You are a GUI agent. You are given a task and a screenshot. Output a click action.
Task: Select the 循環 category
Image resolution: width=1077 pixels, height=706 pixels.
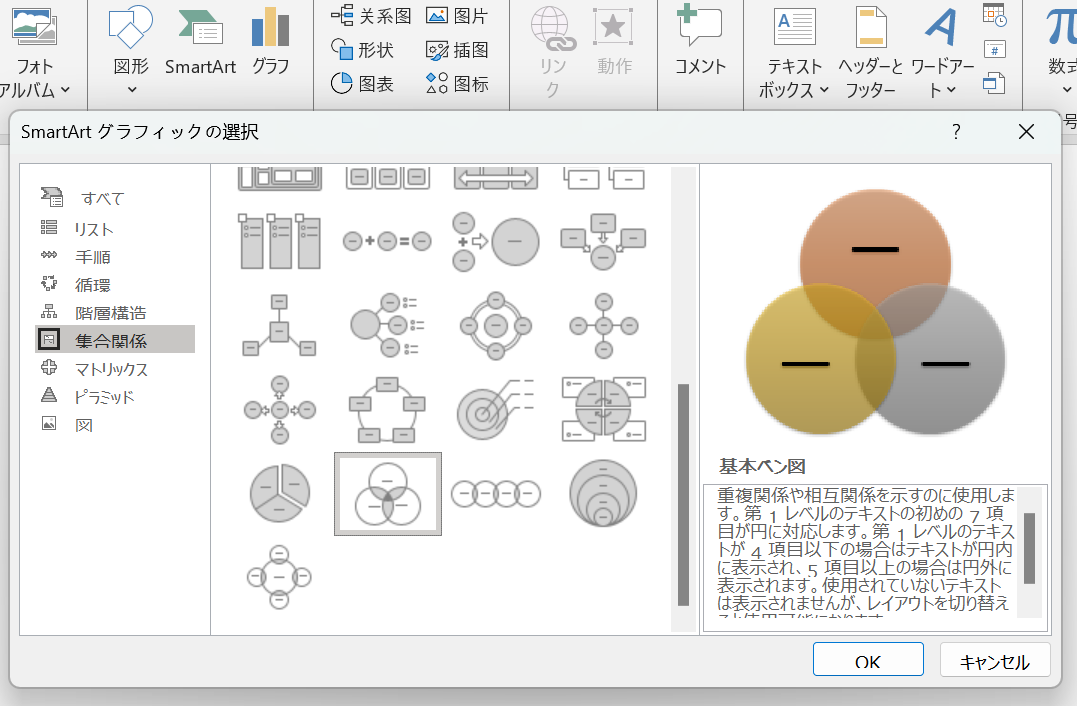pos(115,285)
